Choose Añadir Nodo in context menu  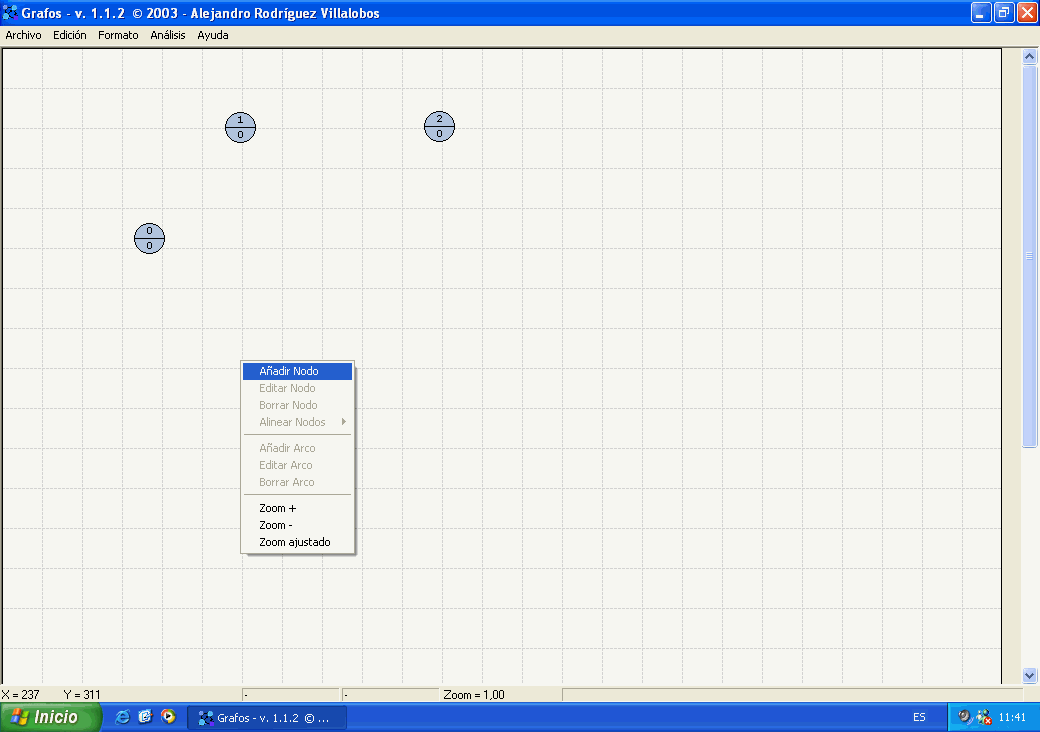pyautogui.click(x=289, y=371)
